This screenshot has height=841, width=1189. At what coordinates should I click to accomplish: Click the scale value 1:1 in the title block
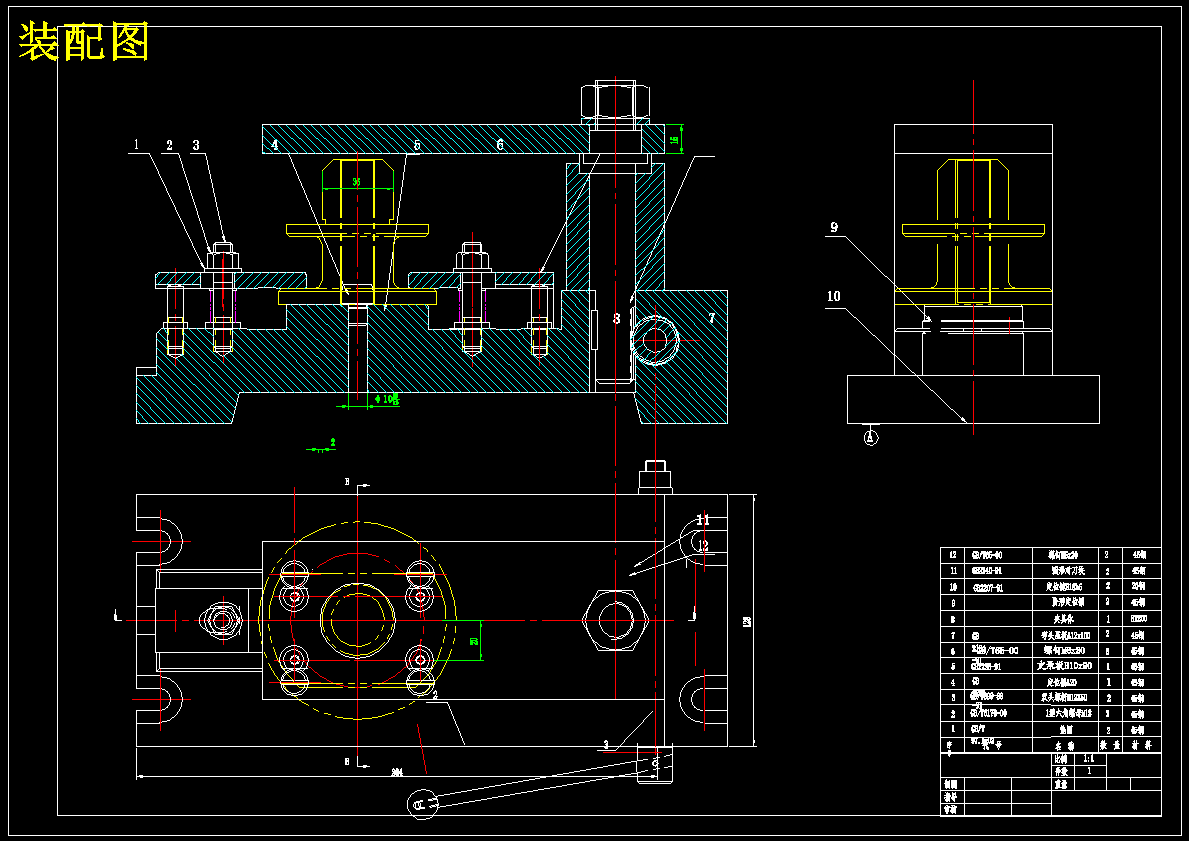(x=1090, y=758)
